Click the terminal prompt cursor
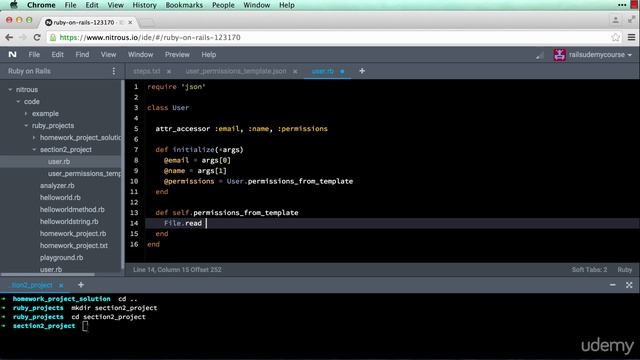 pyautogui.click(x=85, y=326)
